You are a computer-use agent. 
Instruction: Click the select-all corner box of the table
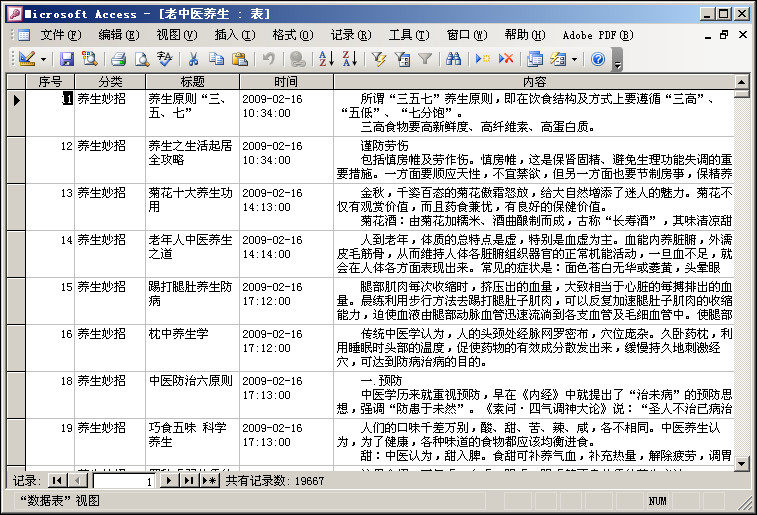tap(16, 82)
